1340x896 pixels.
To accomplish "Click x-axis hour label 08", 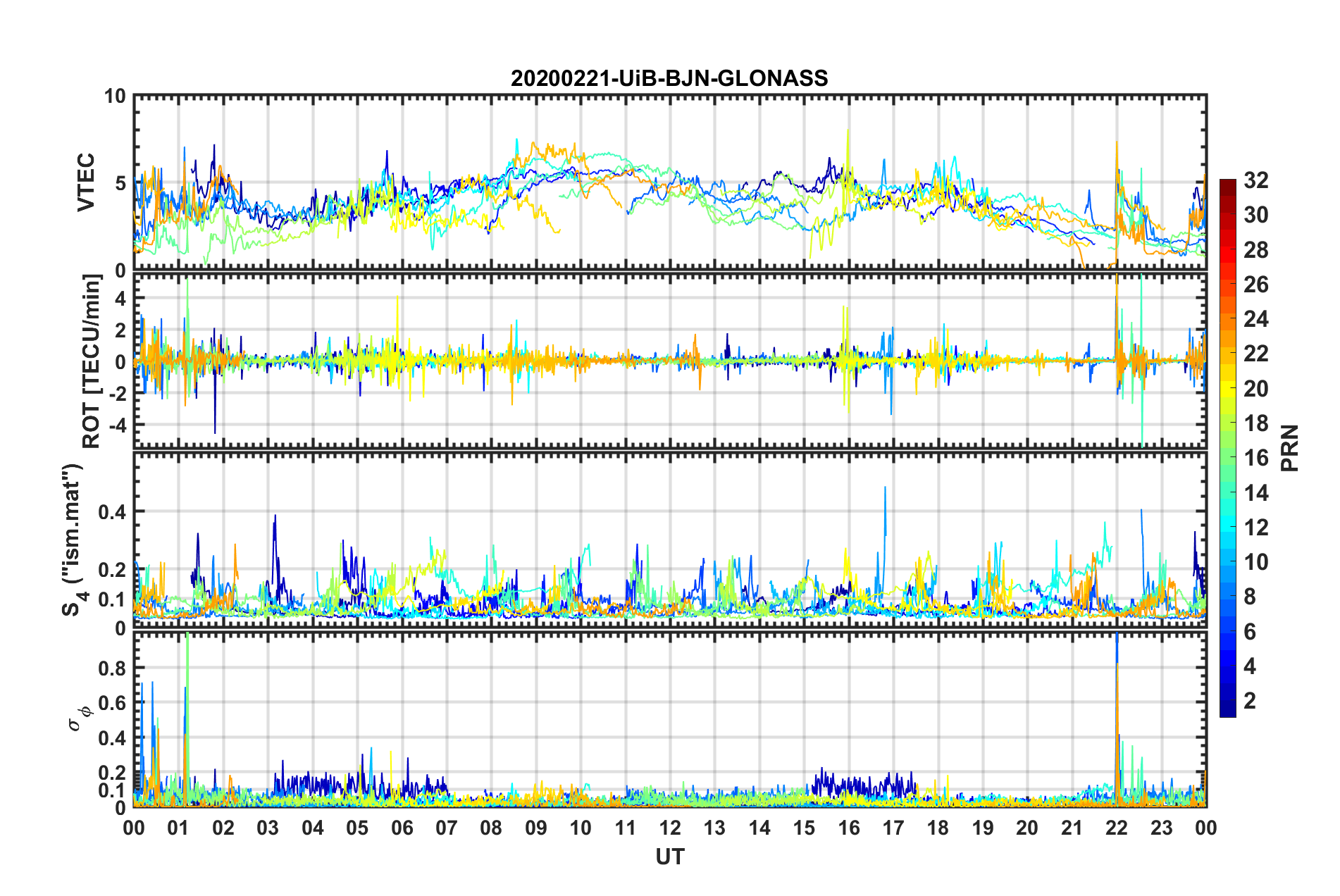I will [491, 828].
